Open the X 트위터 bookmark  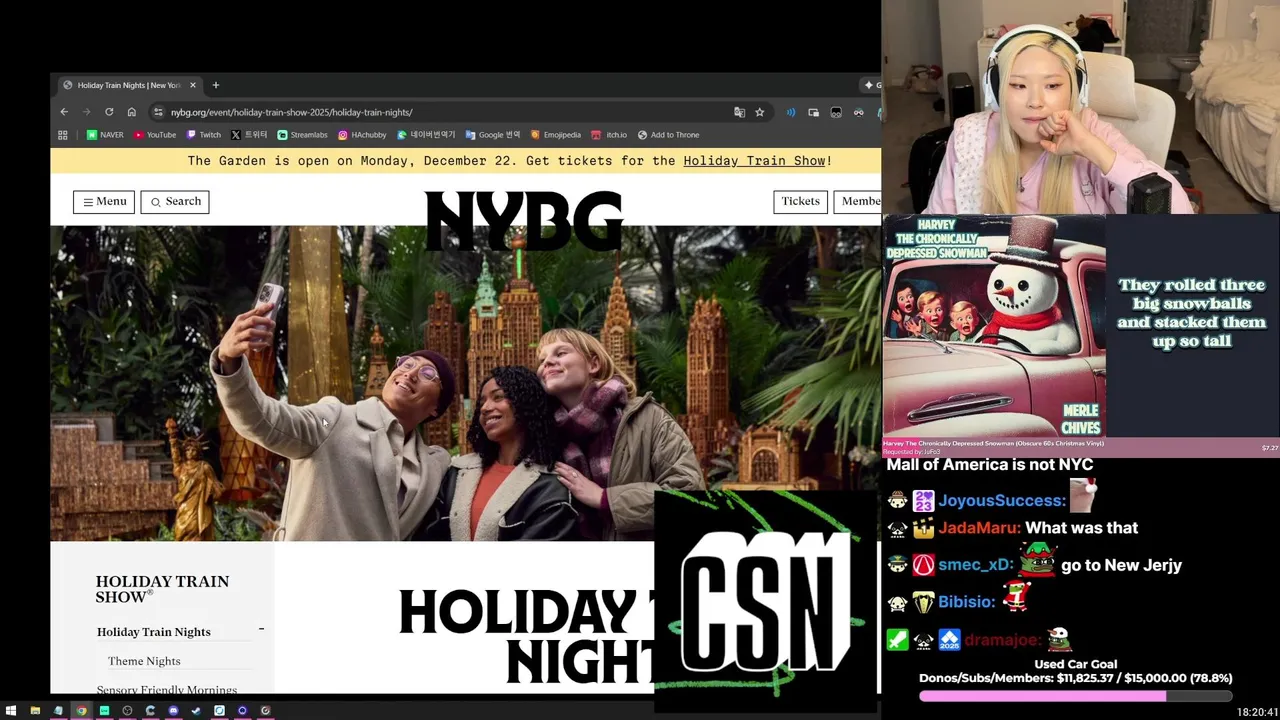pos(249,135)
